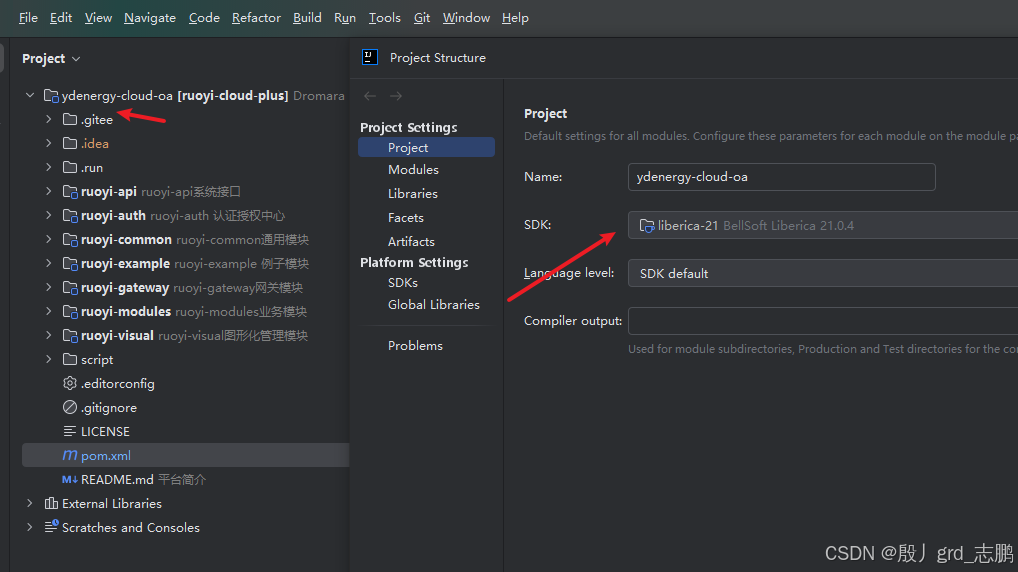Select Project under Project Settings
This screenshot has width=1018, height=572.
coord(427,147)
